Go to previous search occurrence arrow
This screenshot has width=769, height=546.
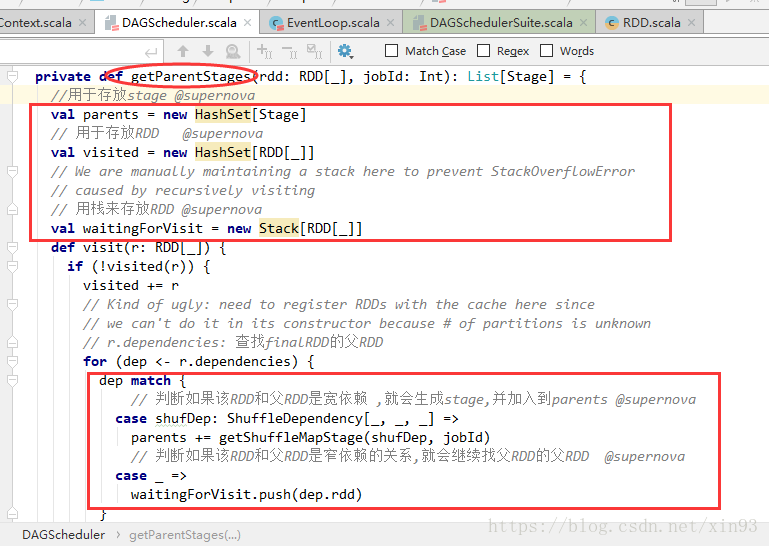pos(183,51)
